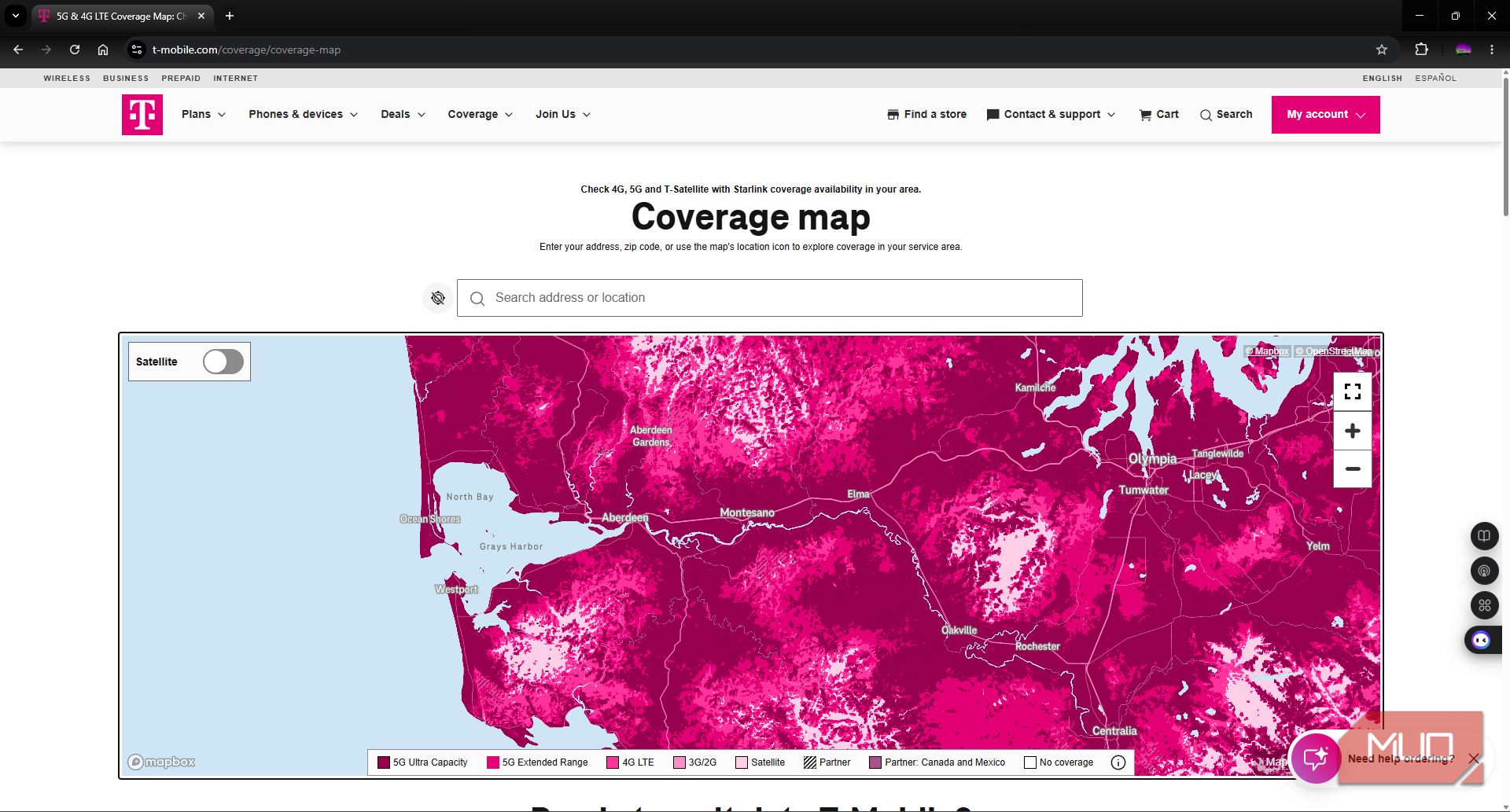Click the Mapbox logo on map
This screenshot has height=812, width=1510.
point(161,762)
